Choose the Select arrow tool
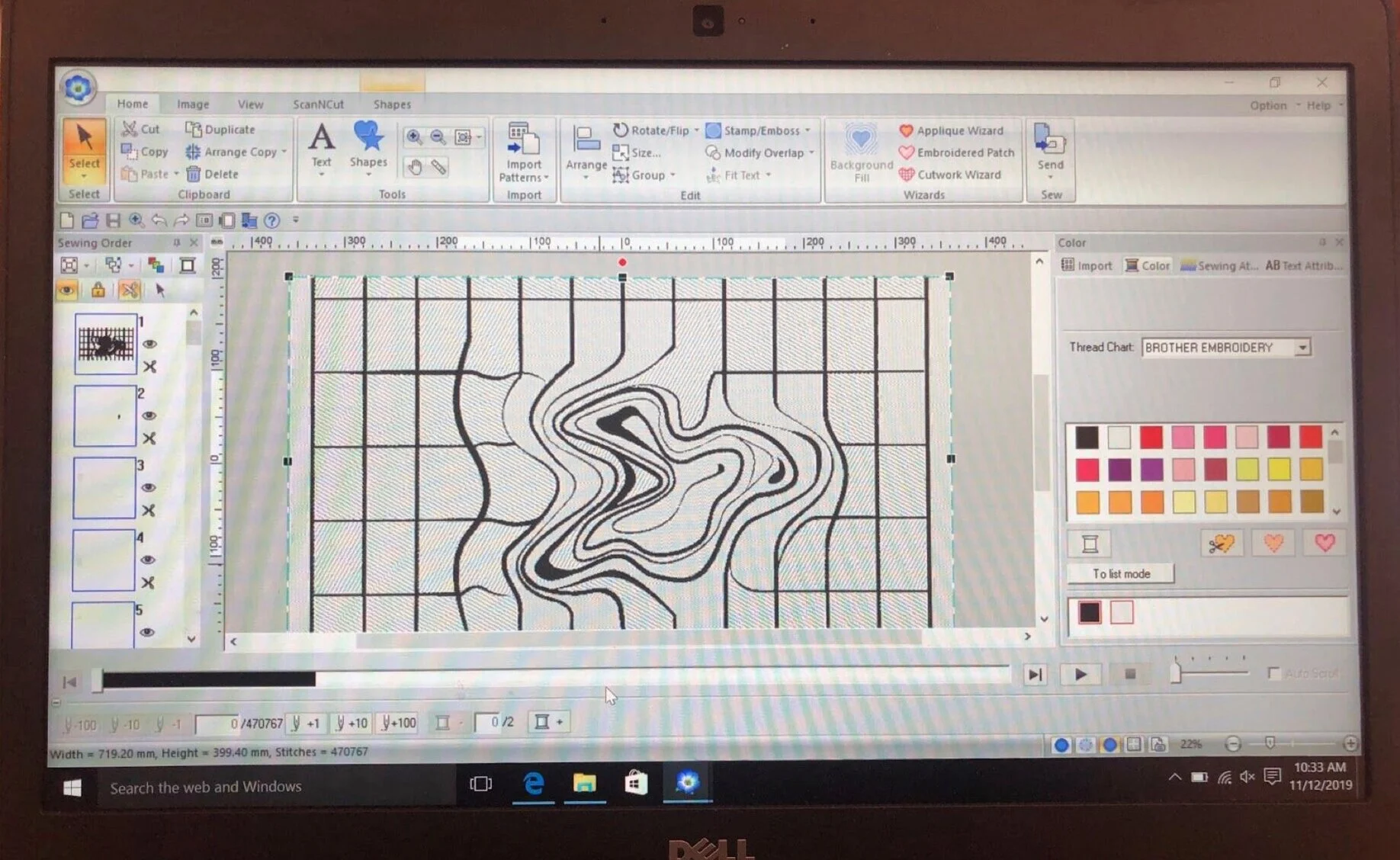This screenshot has height=860, width=1400. (x=84, y=149)
